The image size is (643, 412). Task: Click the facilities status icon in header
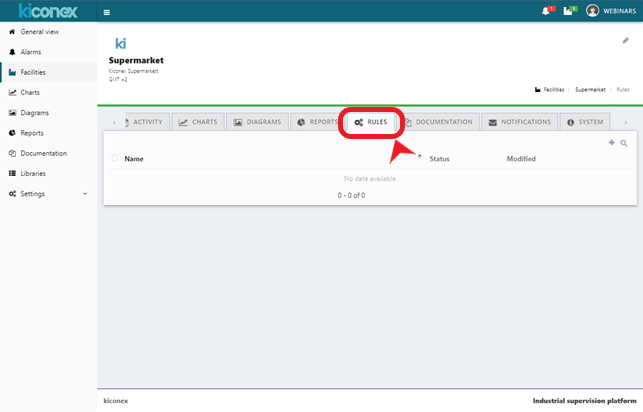(x=568, y=11)
